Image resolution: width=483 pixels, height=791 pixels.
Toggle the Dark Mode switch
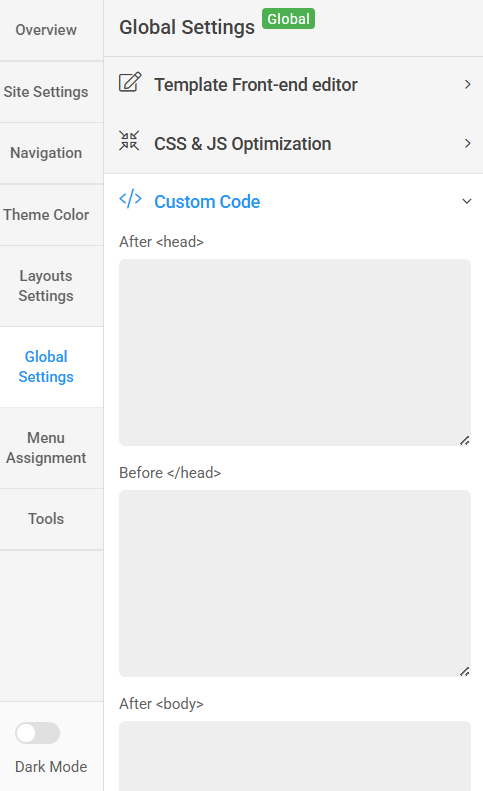click(x=37, y=733)
